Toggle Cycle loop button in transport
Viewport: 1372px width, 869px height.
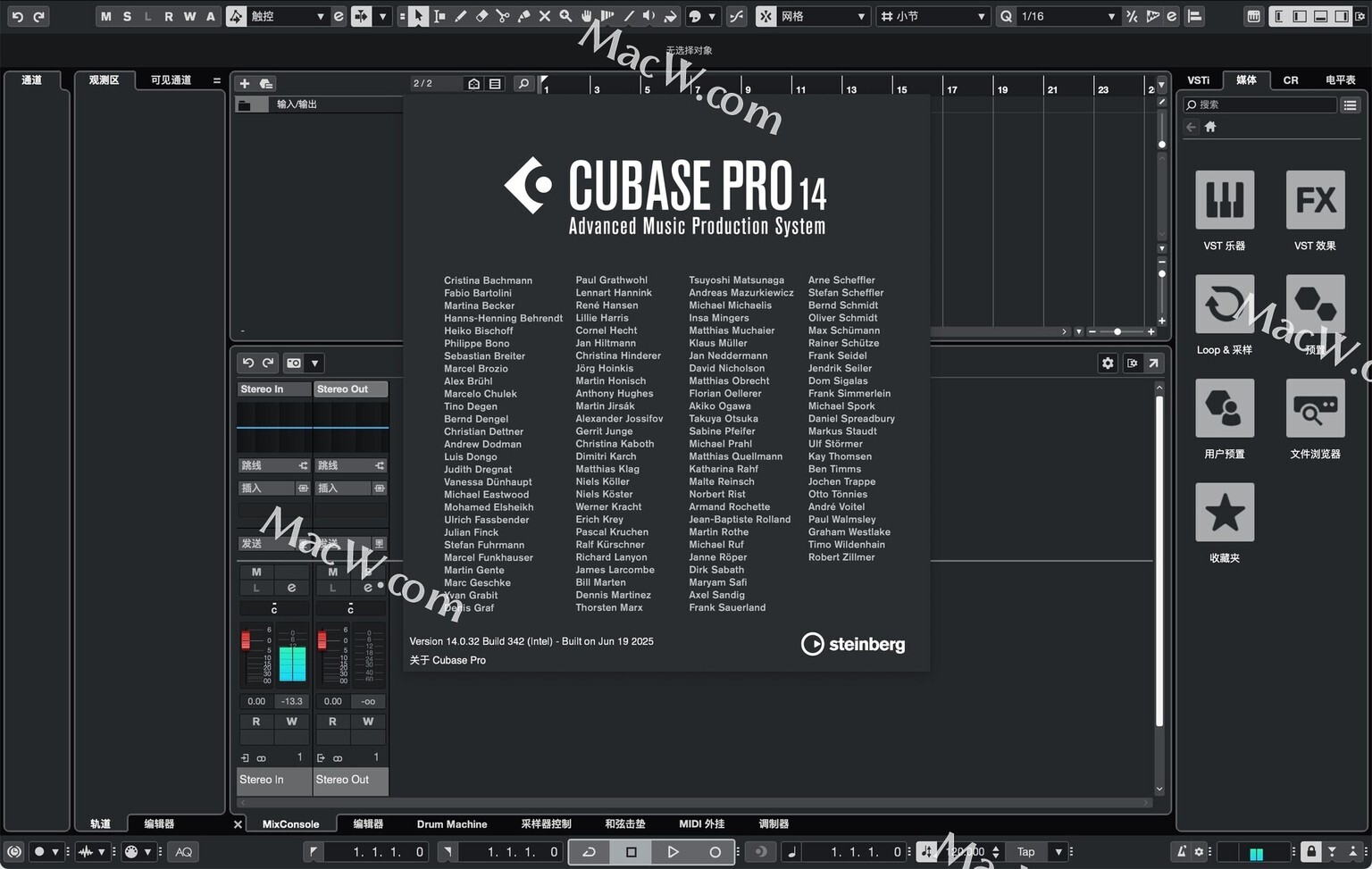[x=589, y=852]
